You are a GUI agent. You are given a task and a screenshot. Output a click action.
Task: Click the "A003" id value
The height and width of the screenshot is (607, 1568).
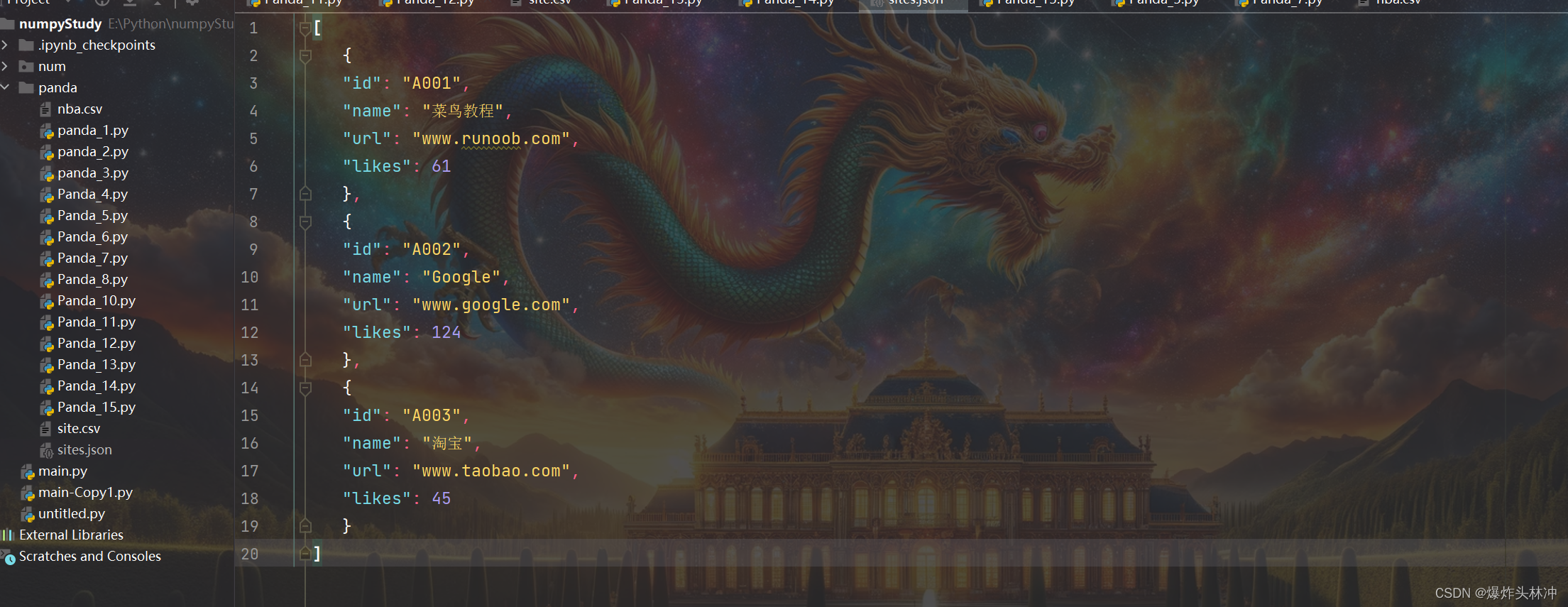tap(432, 416)
